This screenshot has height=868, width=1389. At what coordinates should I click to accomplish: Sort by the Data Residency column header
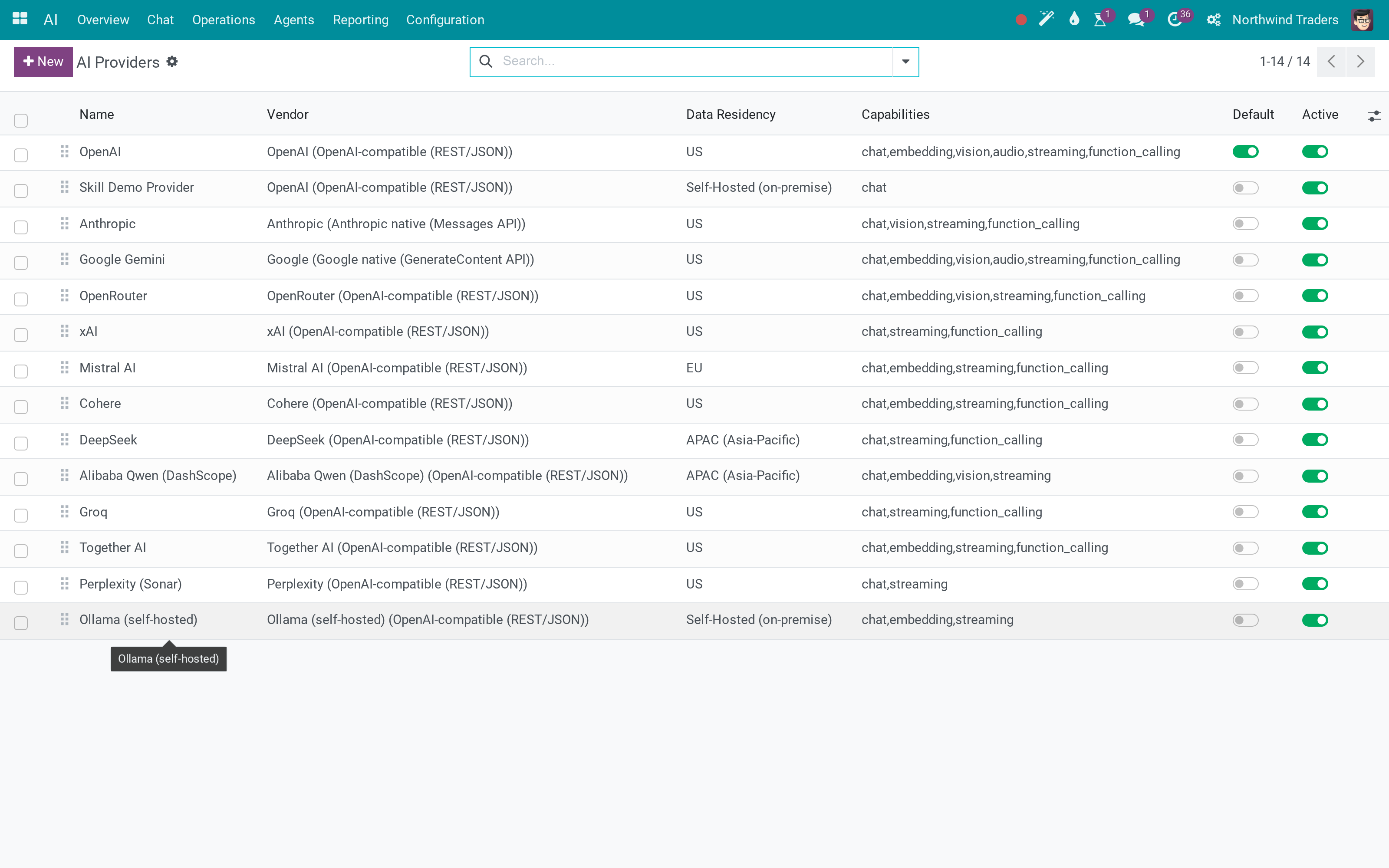tap(731, 114)
